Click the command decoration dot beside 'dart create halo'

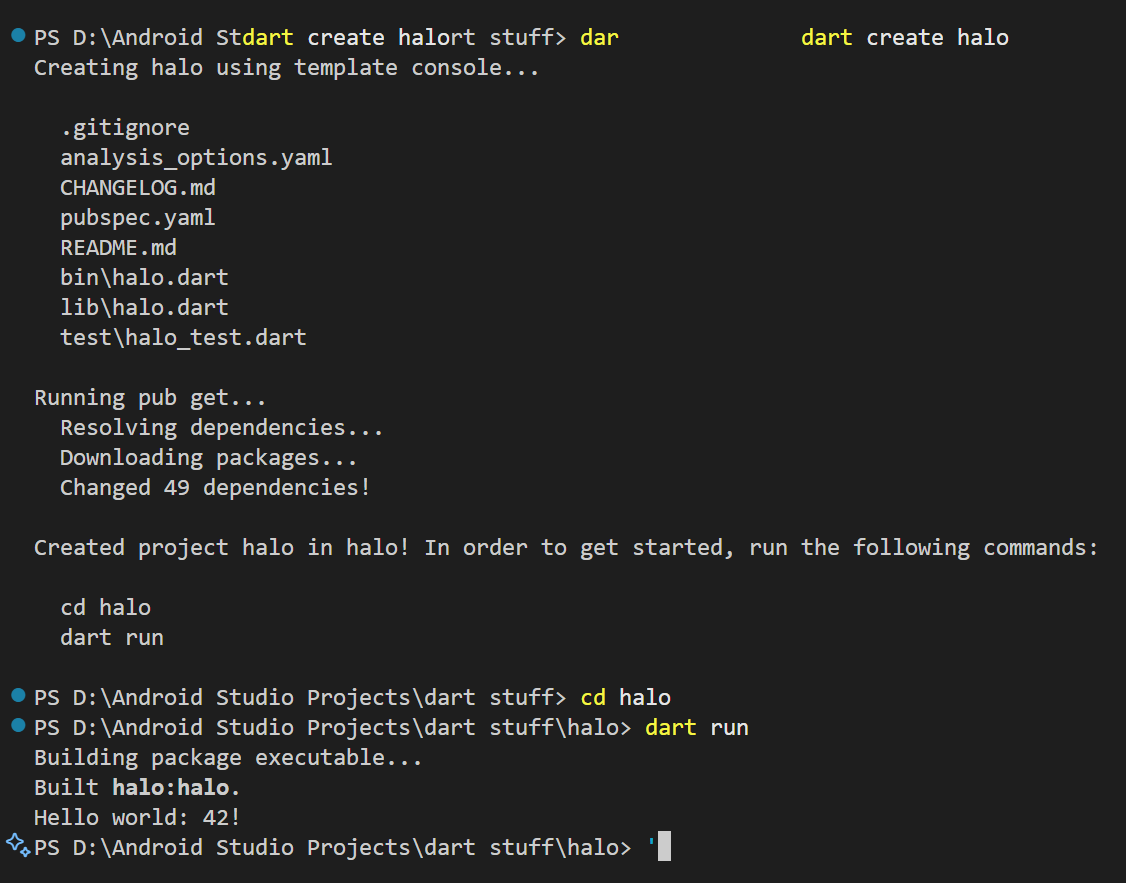[18, 35]
